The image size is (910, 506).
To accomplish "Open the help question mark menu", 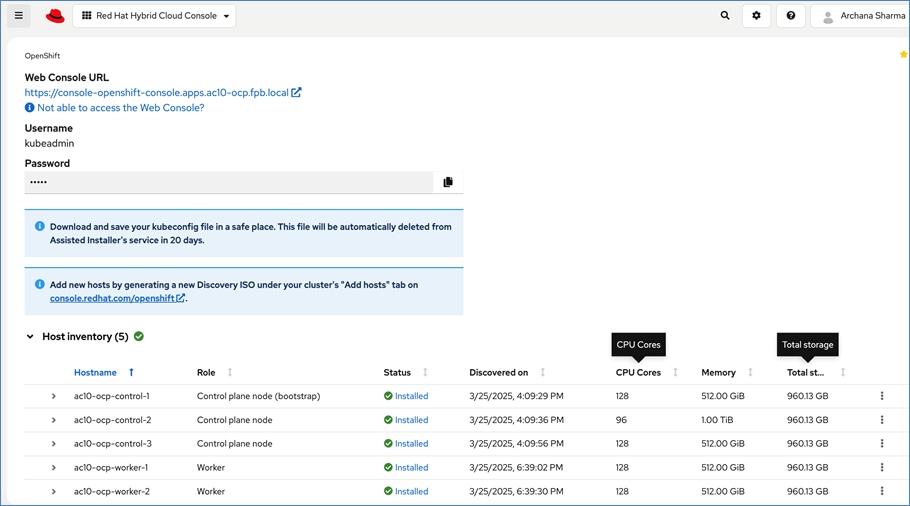I will click(x=790, y=16).
